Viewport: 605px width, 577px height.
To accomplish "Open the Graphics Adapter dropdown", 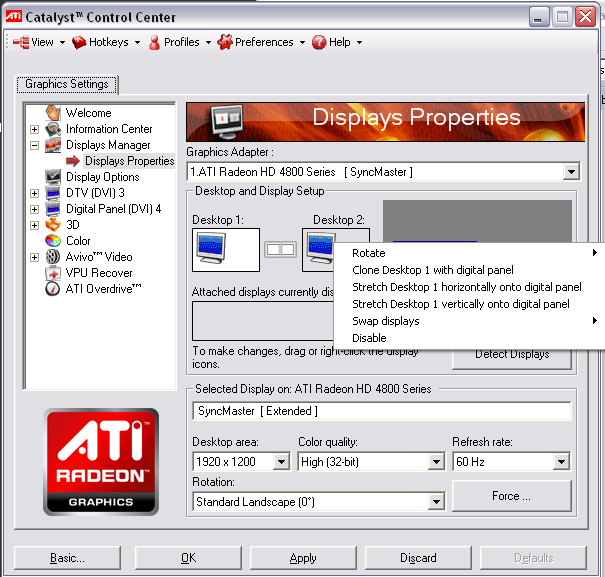I will click(x=571, y=172).
